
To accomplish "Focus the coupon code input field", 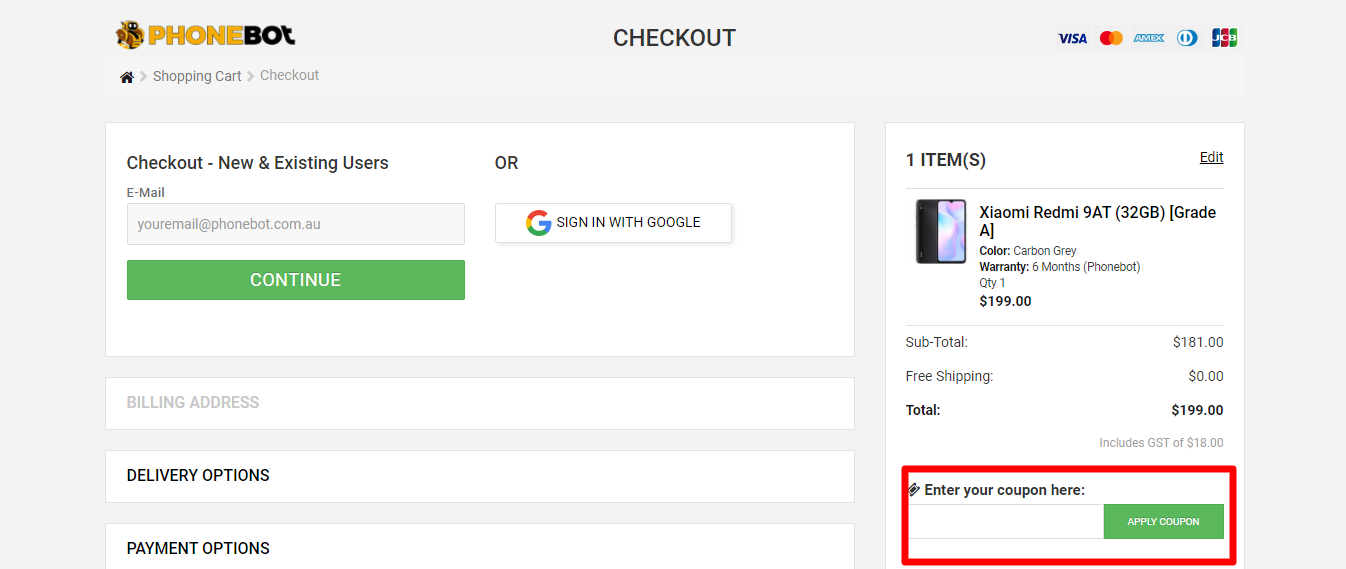I will pyautogui.click(x=1006, y=521).
